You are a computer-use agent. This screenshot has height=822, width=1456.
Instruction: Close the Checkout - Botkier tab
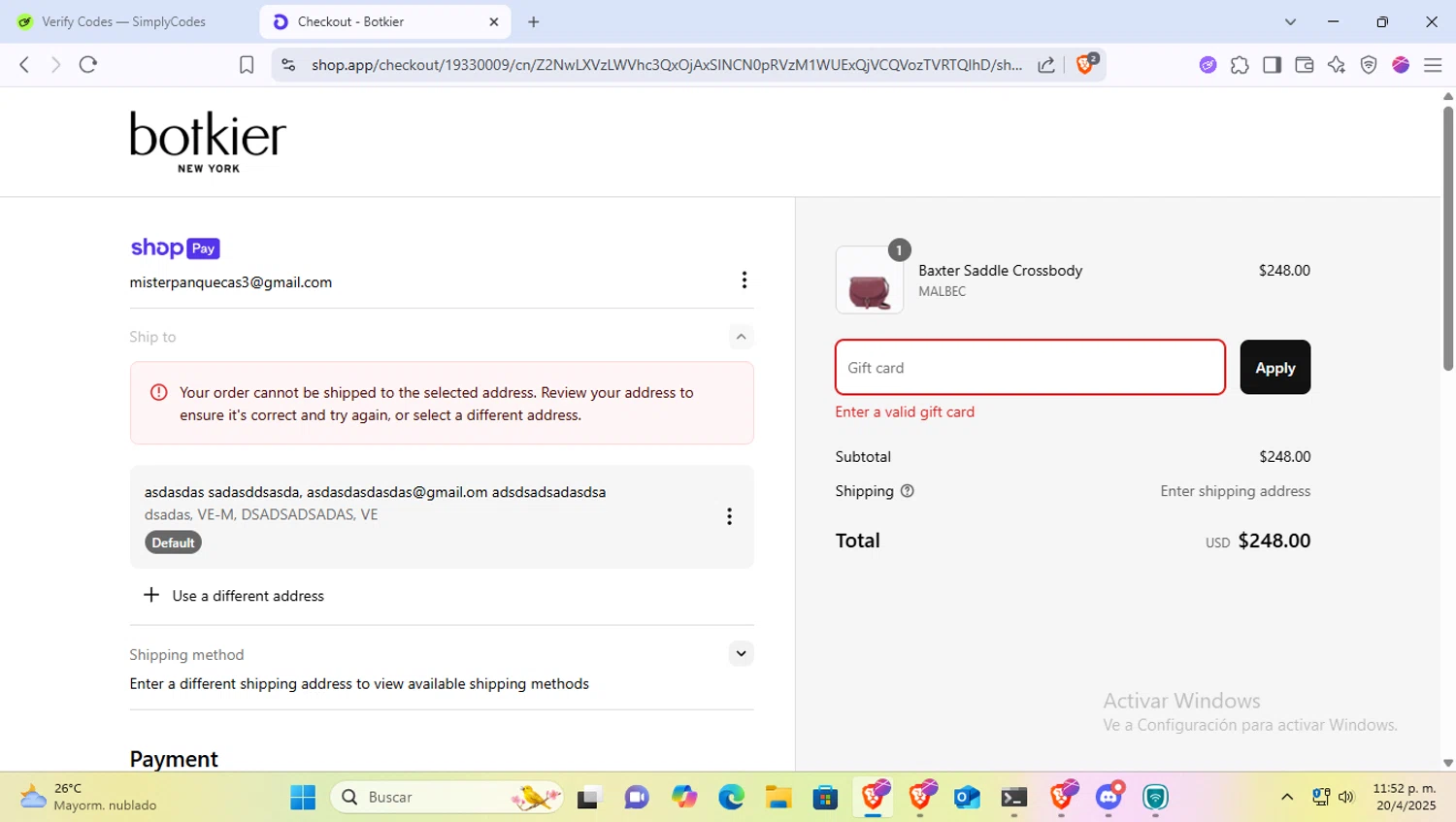pyautogui.click(x=493, y=21)
